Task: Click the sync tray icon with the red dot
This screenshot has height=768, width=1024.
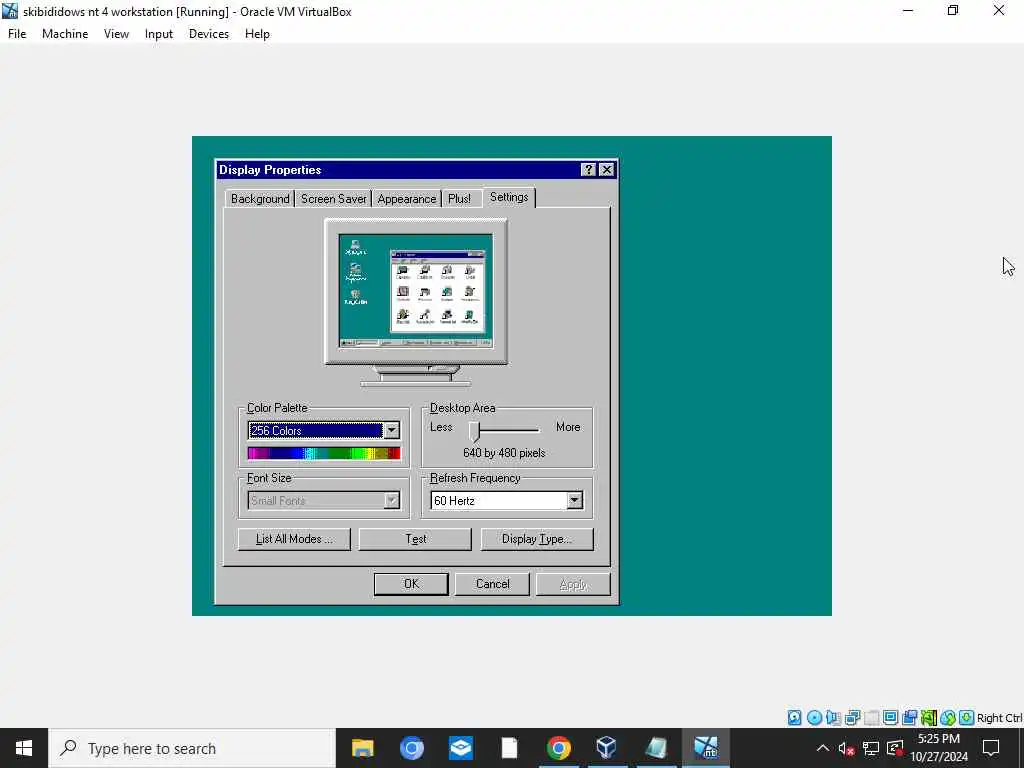Action: coord(895,748)
